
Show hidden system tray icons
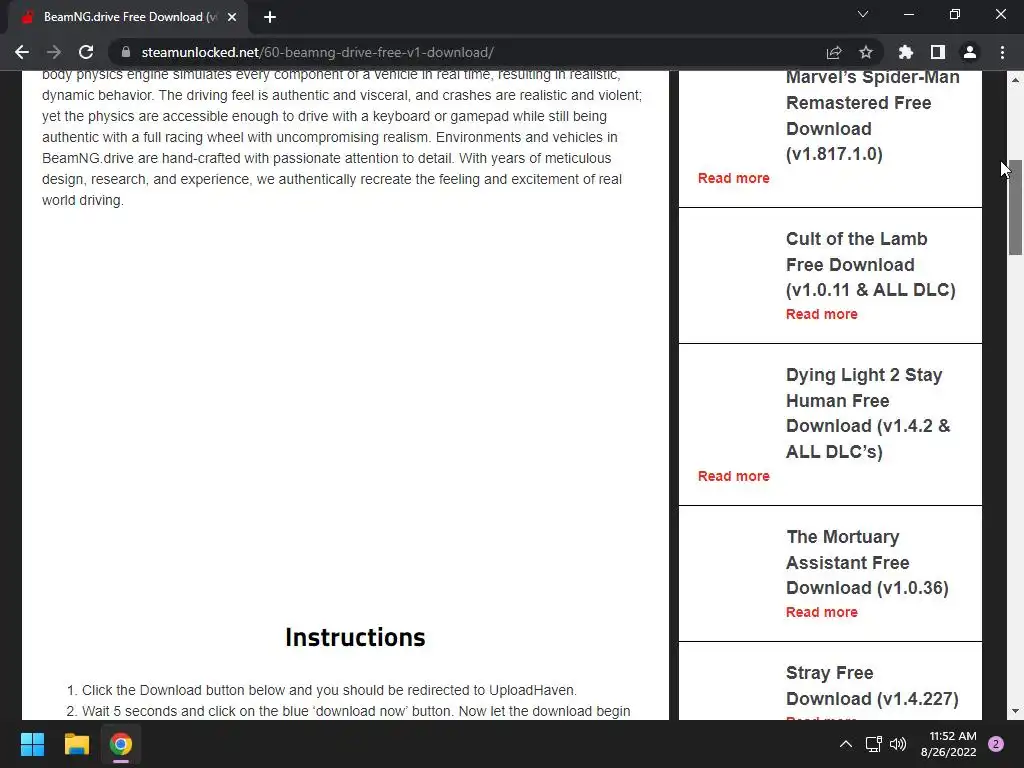[x=846, y=744]
